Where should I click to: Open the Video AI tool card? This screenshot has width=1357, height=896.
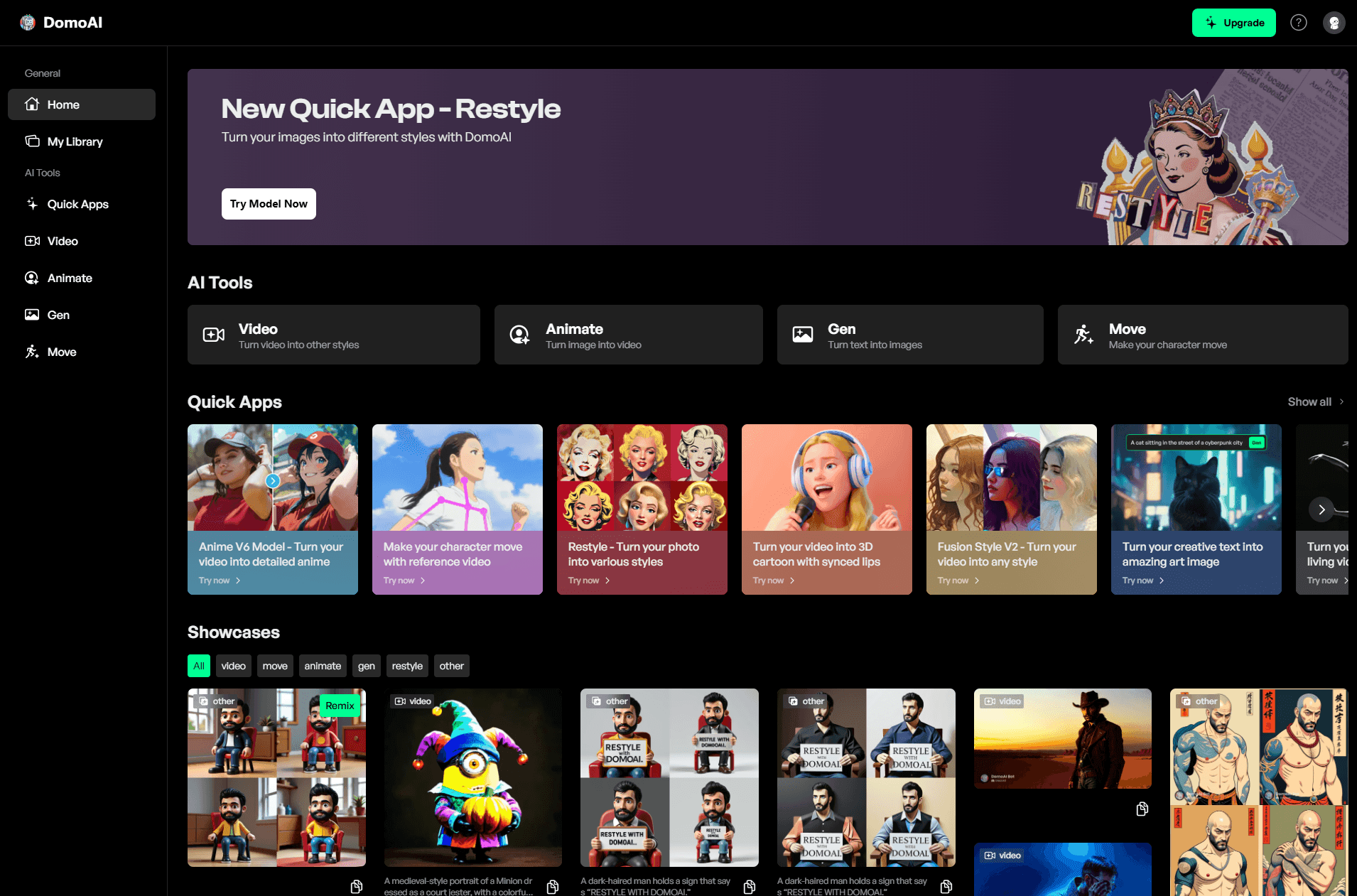point(334,335)
